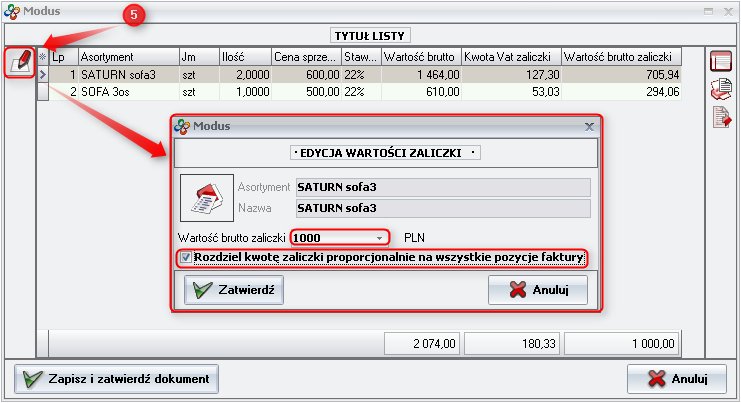Click the 127,30 VAT advance cell
This screenshot has width=741, height=403.
point(511,75)
